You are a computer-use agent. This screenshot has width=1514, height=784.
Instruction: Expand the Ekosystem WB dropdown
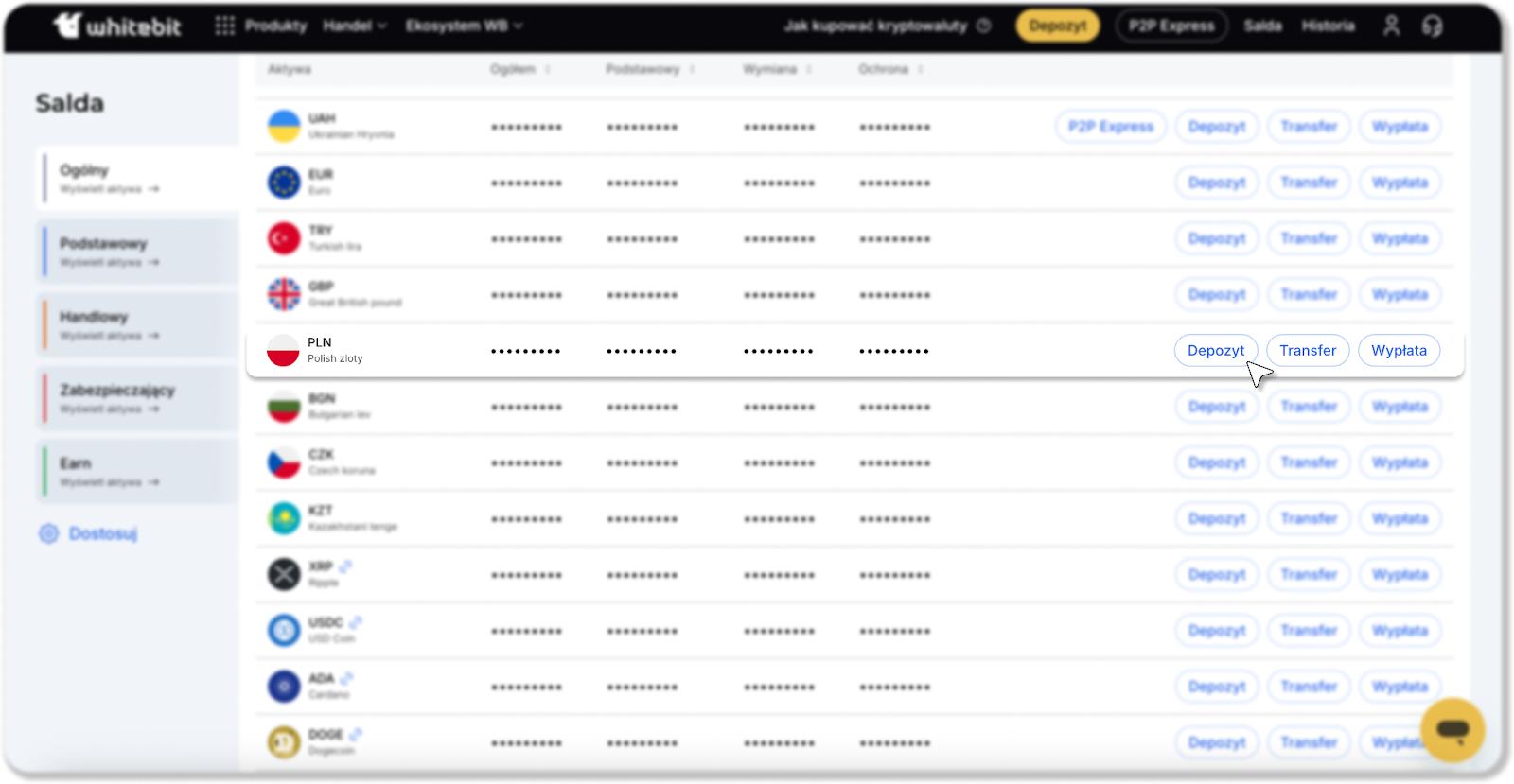[464, 26]
